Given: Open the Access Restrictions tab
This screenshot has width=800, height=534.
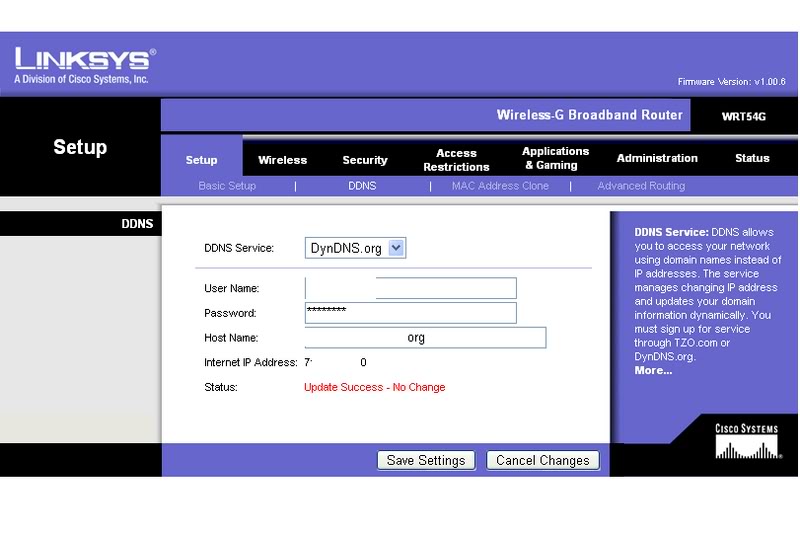Looking at the screenshot, I should click(x=456, y=160).
